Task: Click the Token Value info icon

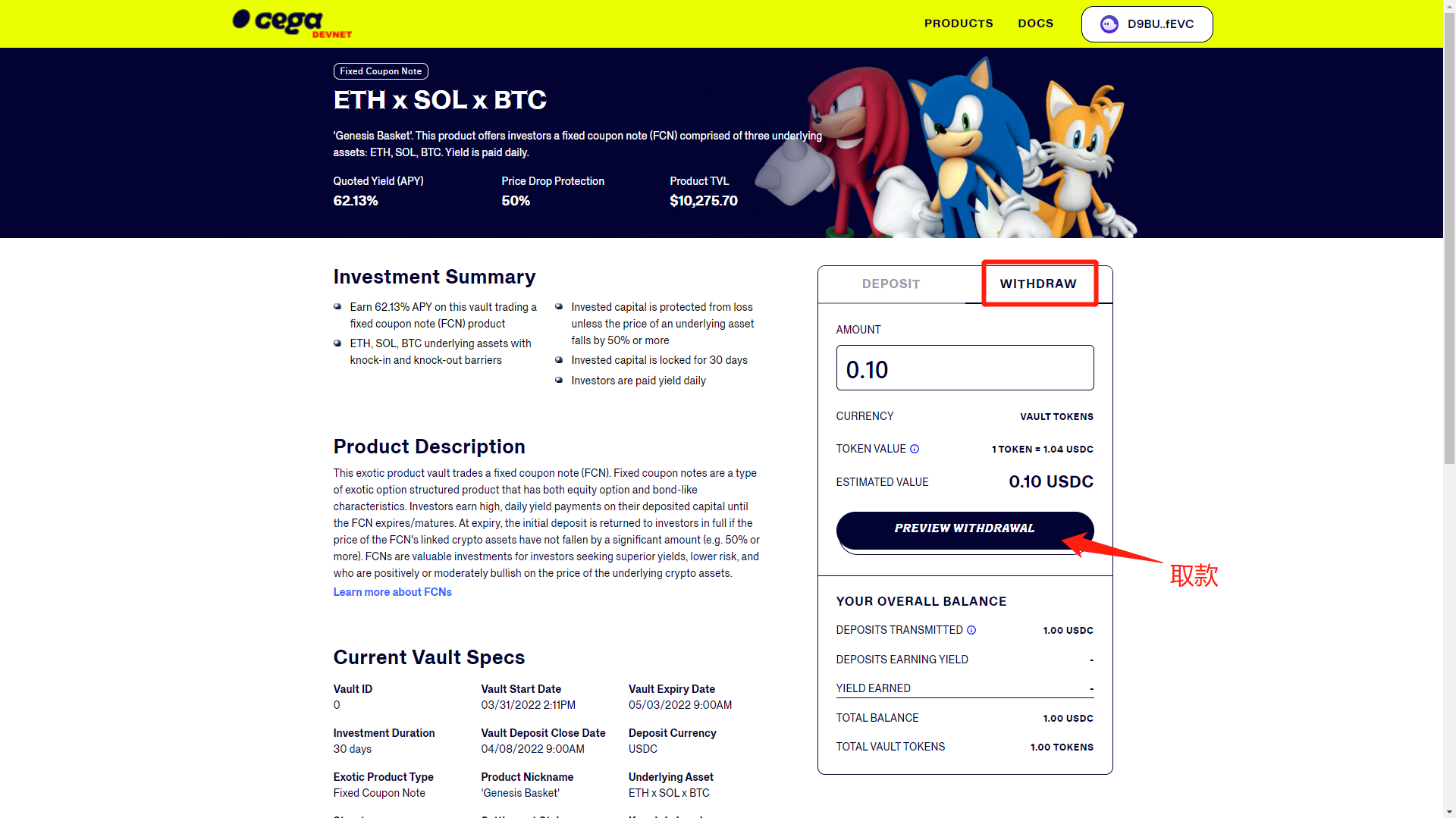Action: 915,449
